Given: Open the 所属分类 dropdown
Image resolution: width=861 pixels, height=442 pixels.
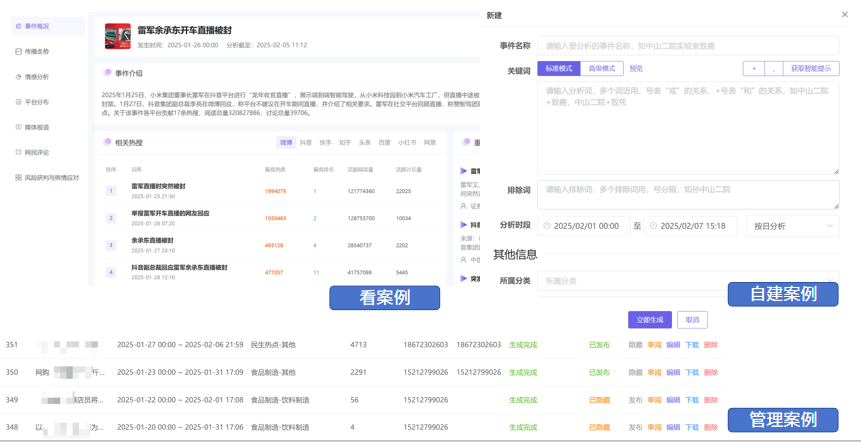Looking at the screenshot, I should 688,281.
